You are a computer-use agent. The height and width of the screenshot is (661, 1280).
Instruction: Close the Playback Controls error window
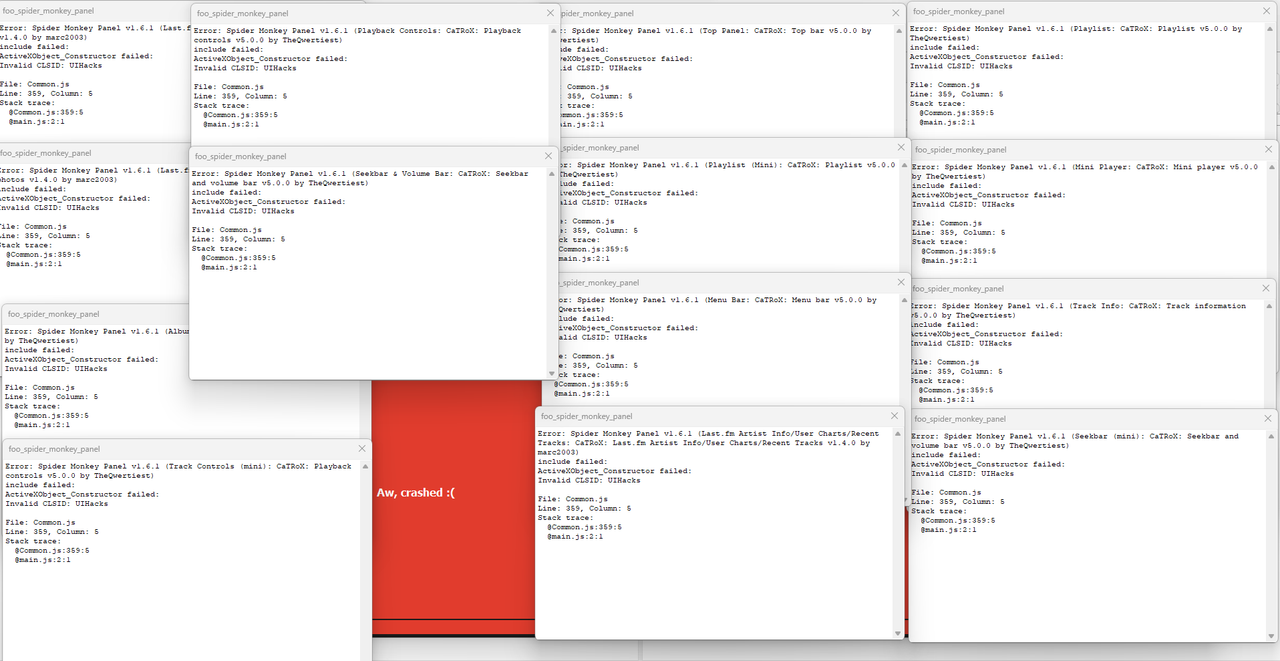(x=549, y=13)
